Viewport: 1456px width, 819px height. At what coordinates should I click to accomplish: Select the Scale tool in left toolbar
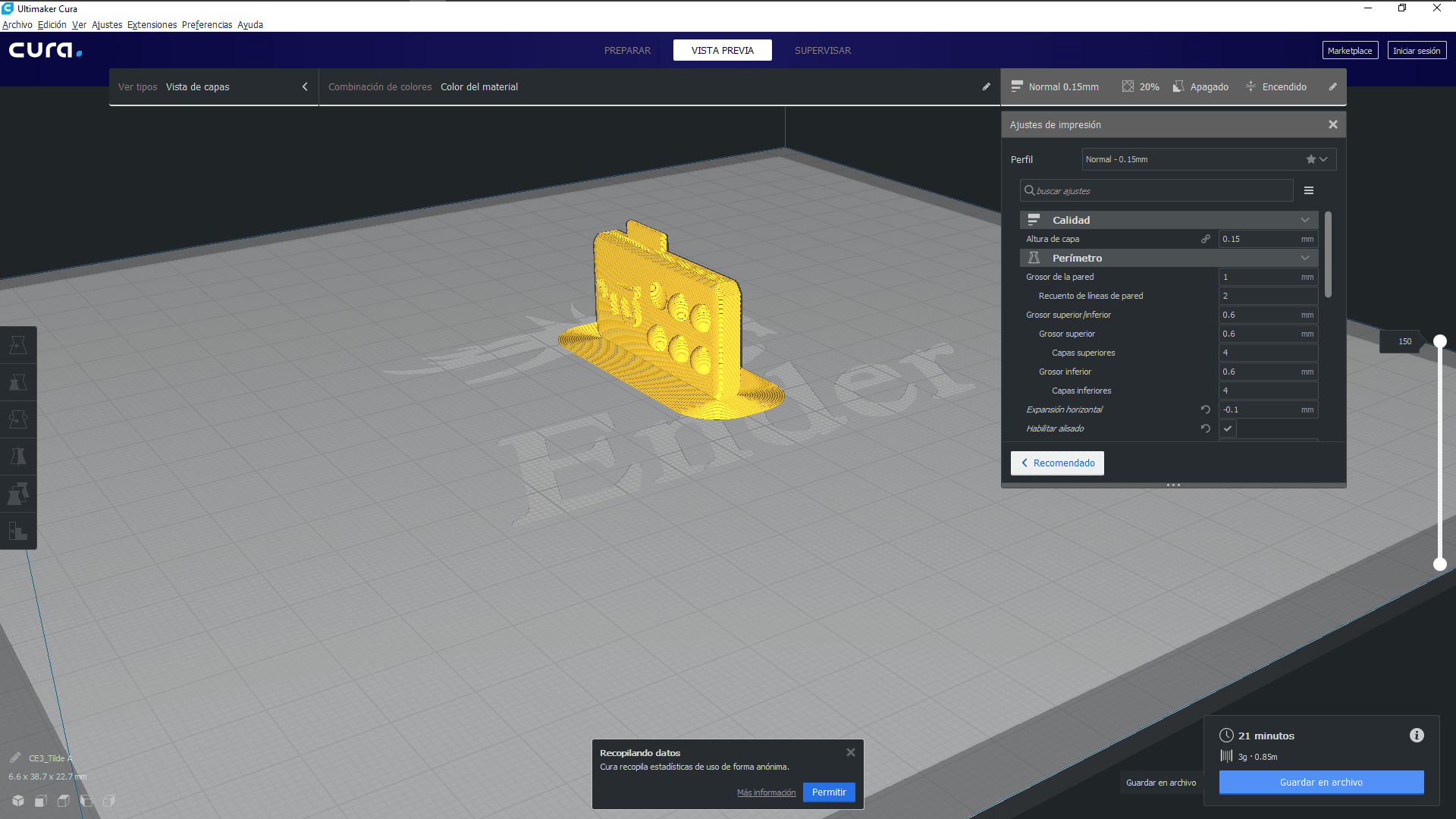(x=17, y=382)
